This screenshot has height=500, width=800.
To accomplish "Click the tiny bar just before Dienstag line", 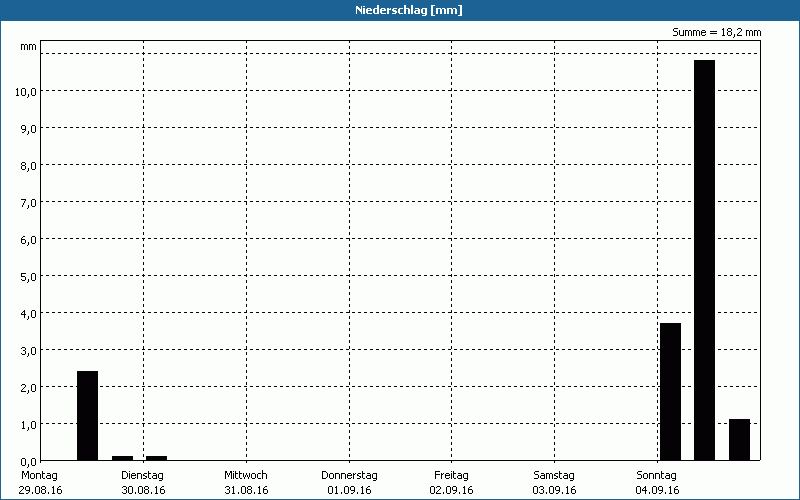I will (122, 458).
